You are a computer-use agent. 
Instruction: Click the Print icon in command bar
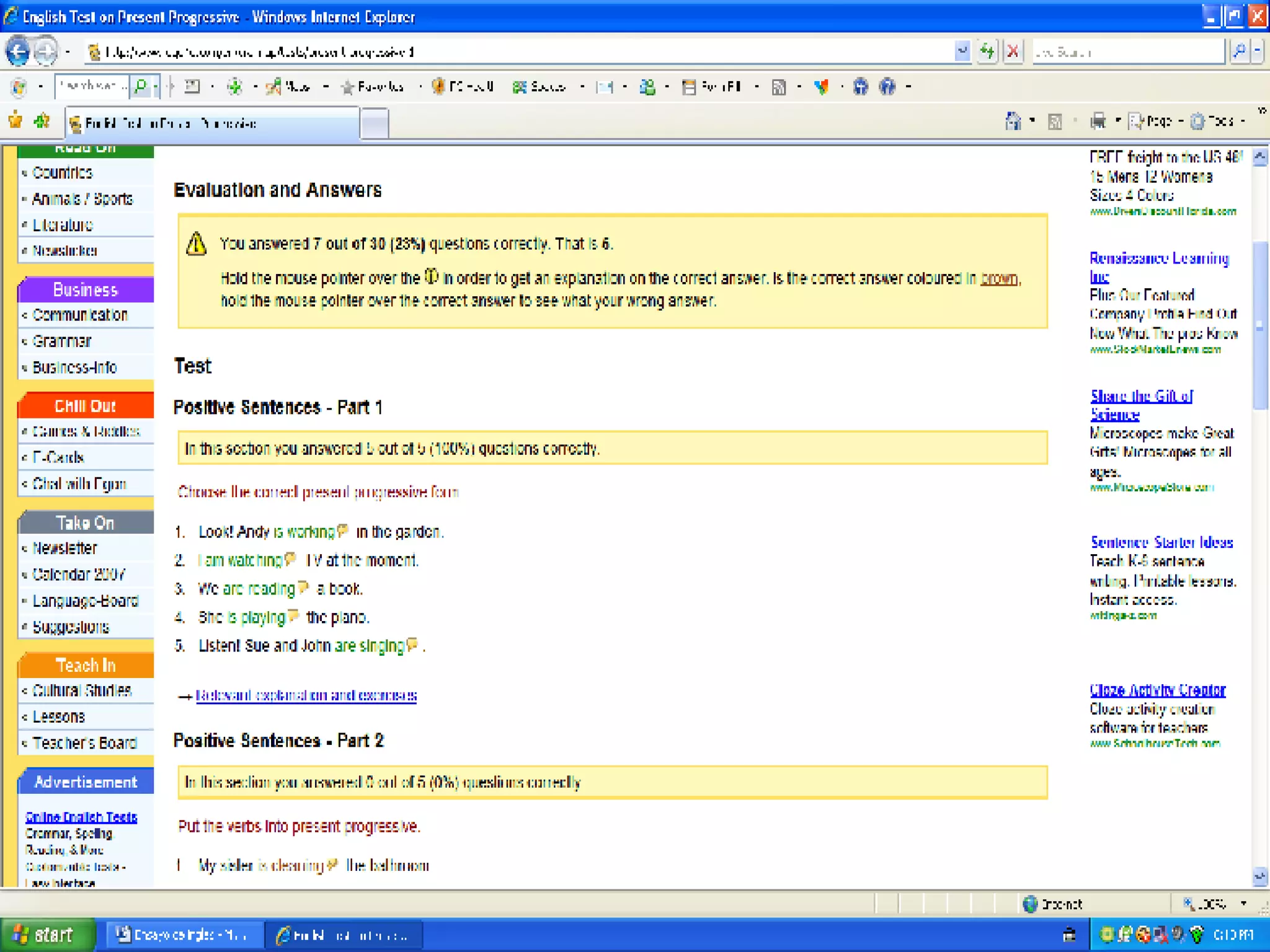point(1098,121)
